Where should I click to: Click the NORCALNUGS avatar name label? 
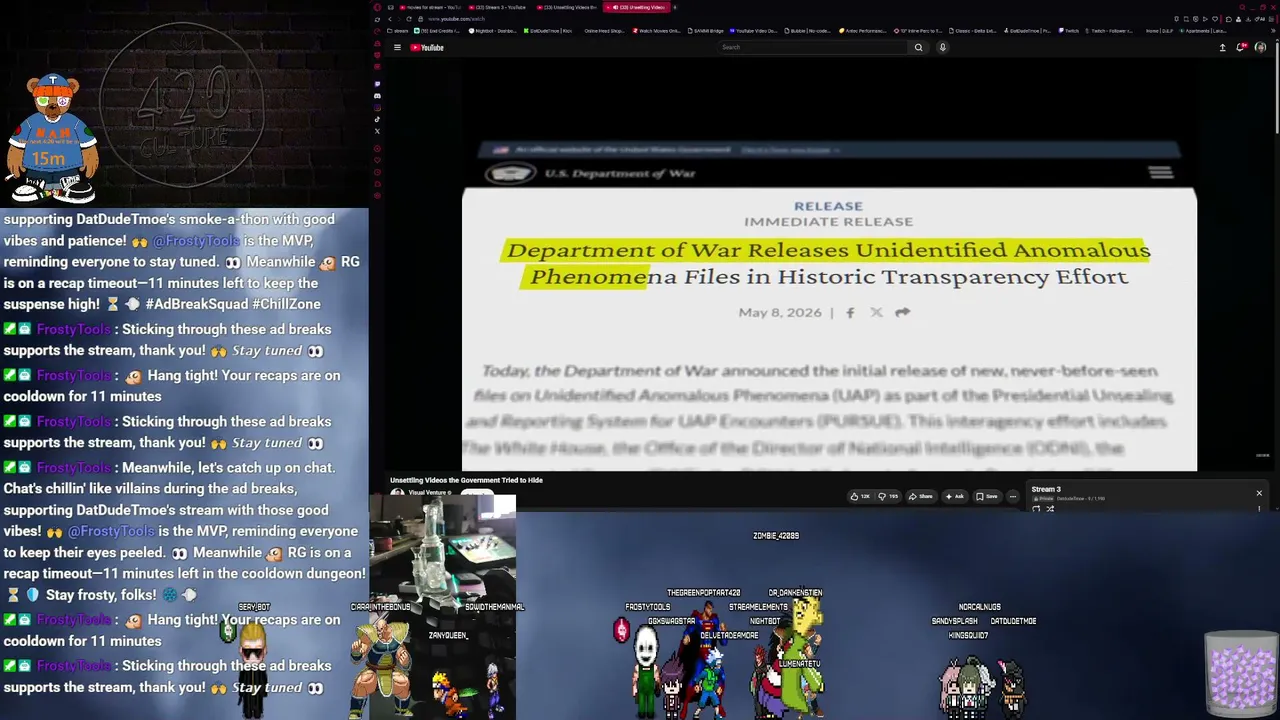(980, 607)
